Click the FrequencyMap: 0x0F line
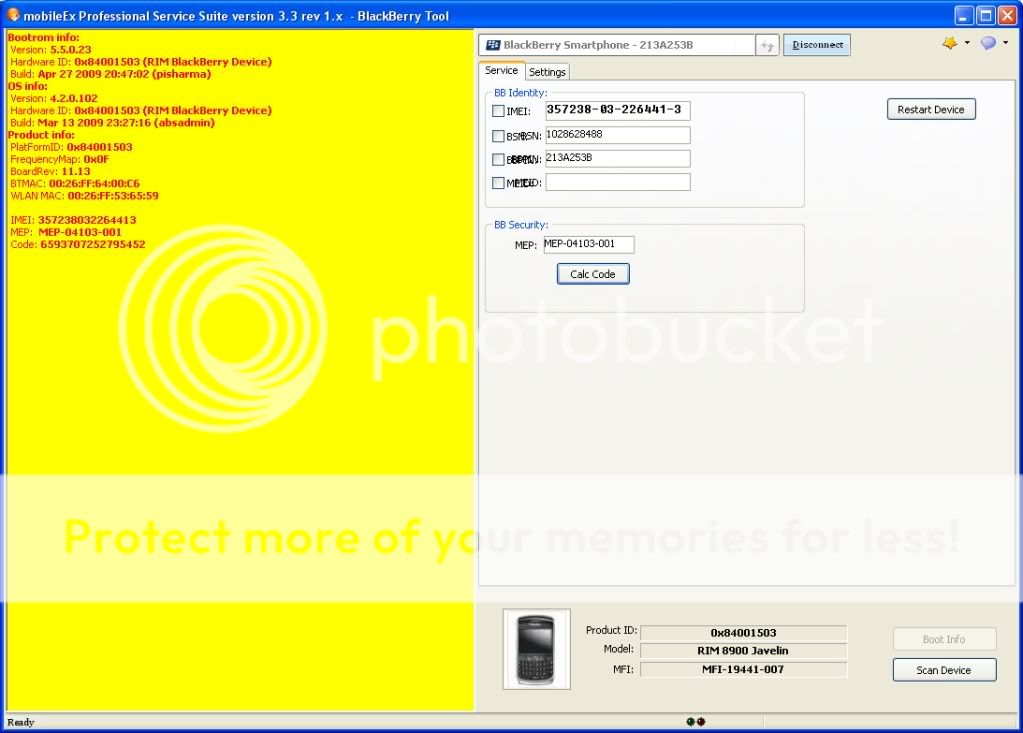Viewport: 1023px width, 733px height. tap(59, 159)
